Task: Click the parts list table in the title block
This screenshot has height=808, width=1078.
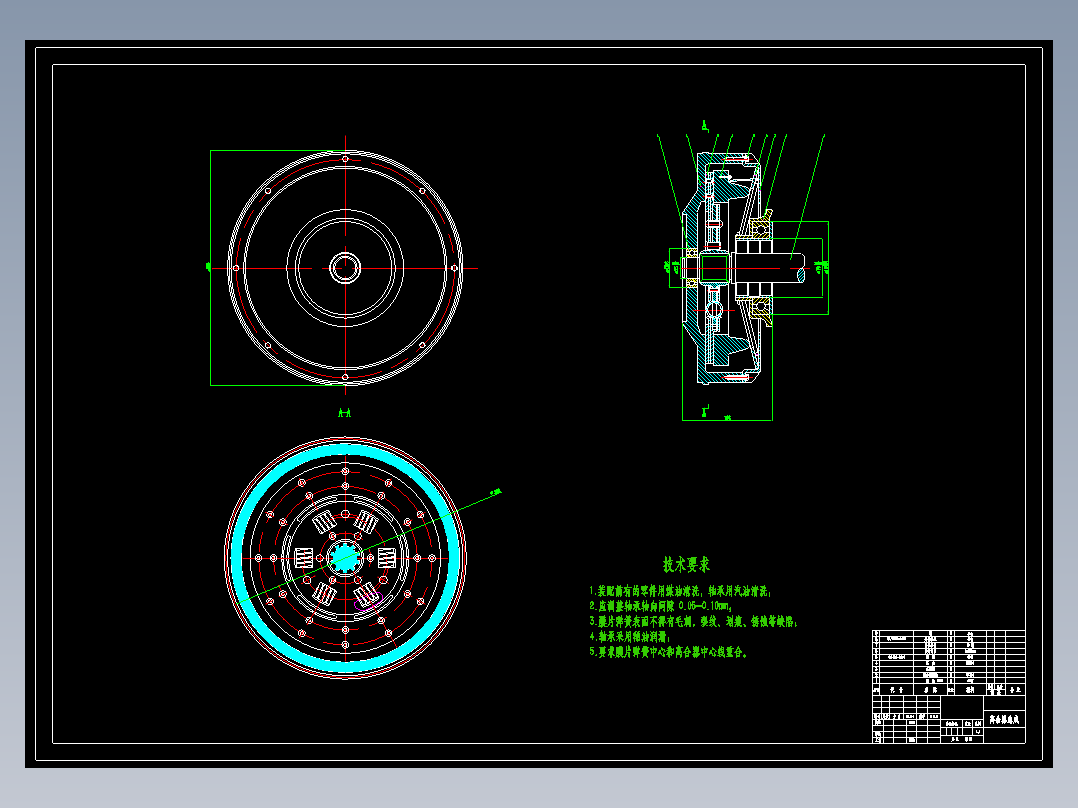Action: point(949,662)
